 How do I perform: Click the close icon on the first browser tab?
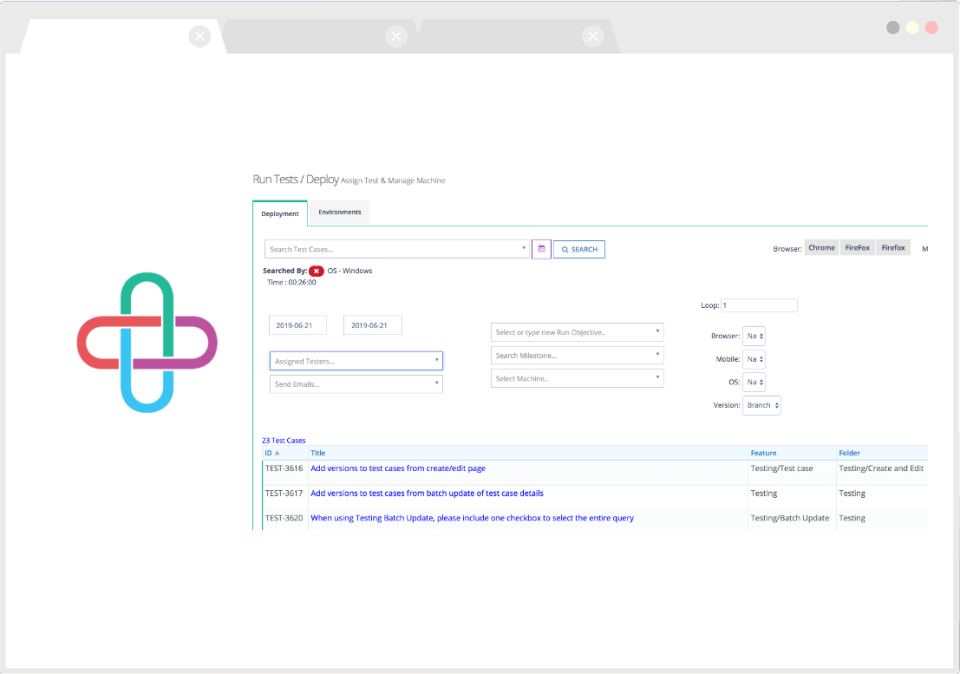tap(199, 35)
